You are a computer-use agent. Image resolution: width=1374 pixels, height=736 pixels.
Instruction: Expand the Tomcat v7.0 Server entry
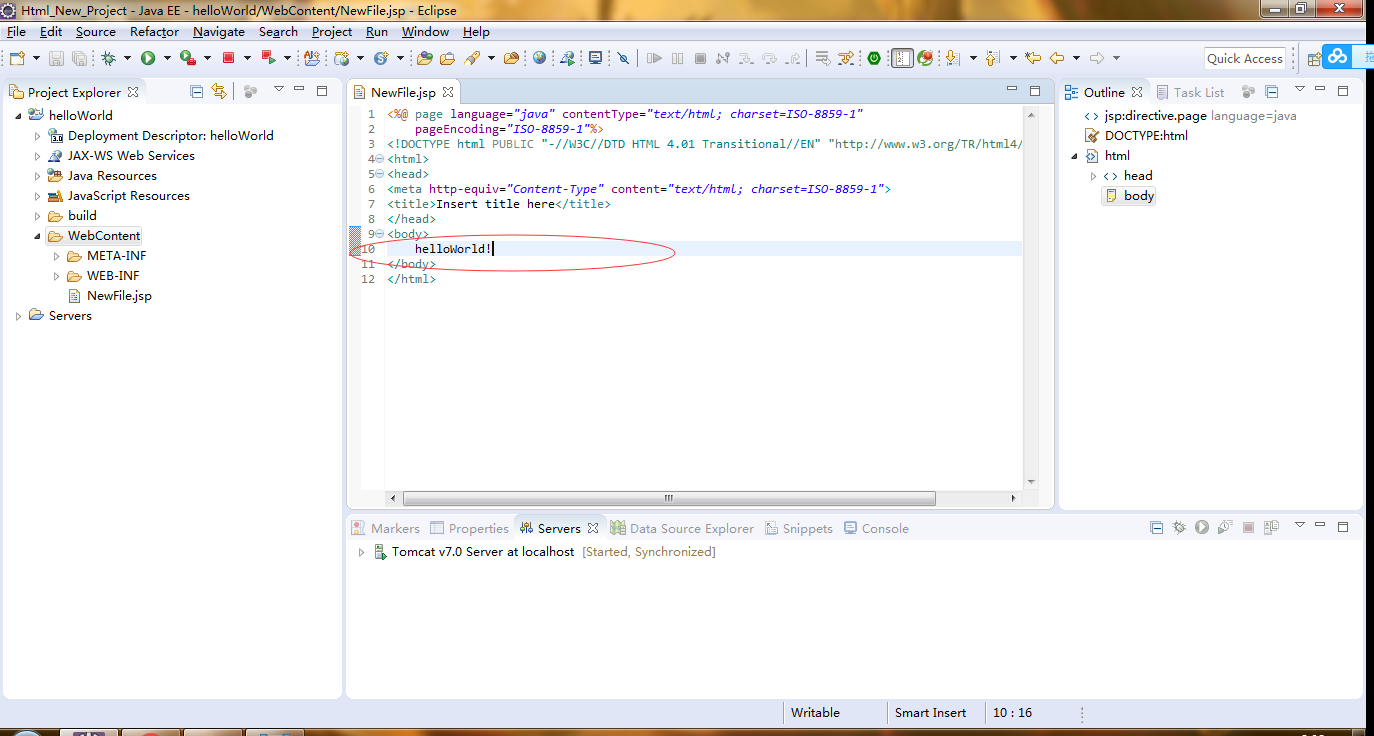click(x=361, y=551)
